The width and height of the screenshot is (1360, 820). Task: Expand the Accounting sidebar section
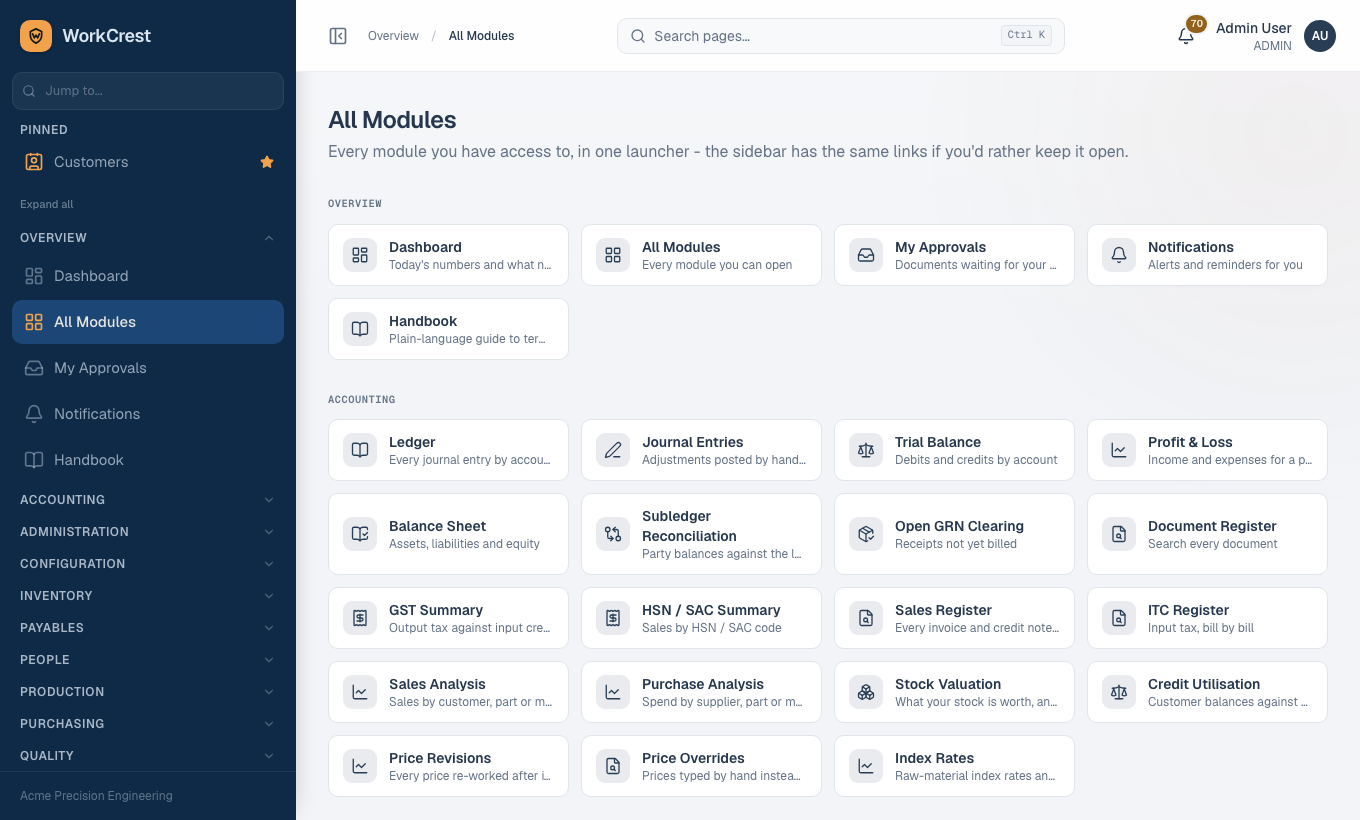pyautogui.click(x=148, y=500)
